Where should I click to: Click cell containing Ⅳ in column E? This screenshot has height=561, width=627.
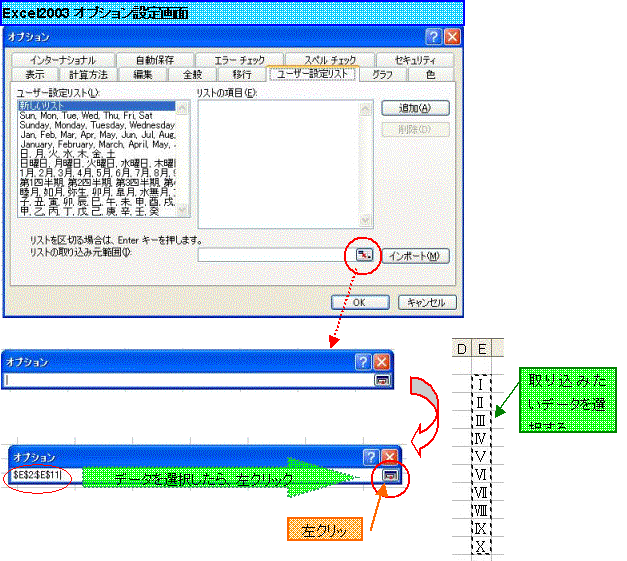pyautogui.click(x=481, y=438)
